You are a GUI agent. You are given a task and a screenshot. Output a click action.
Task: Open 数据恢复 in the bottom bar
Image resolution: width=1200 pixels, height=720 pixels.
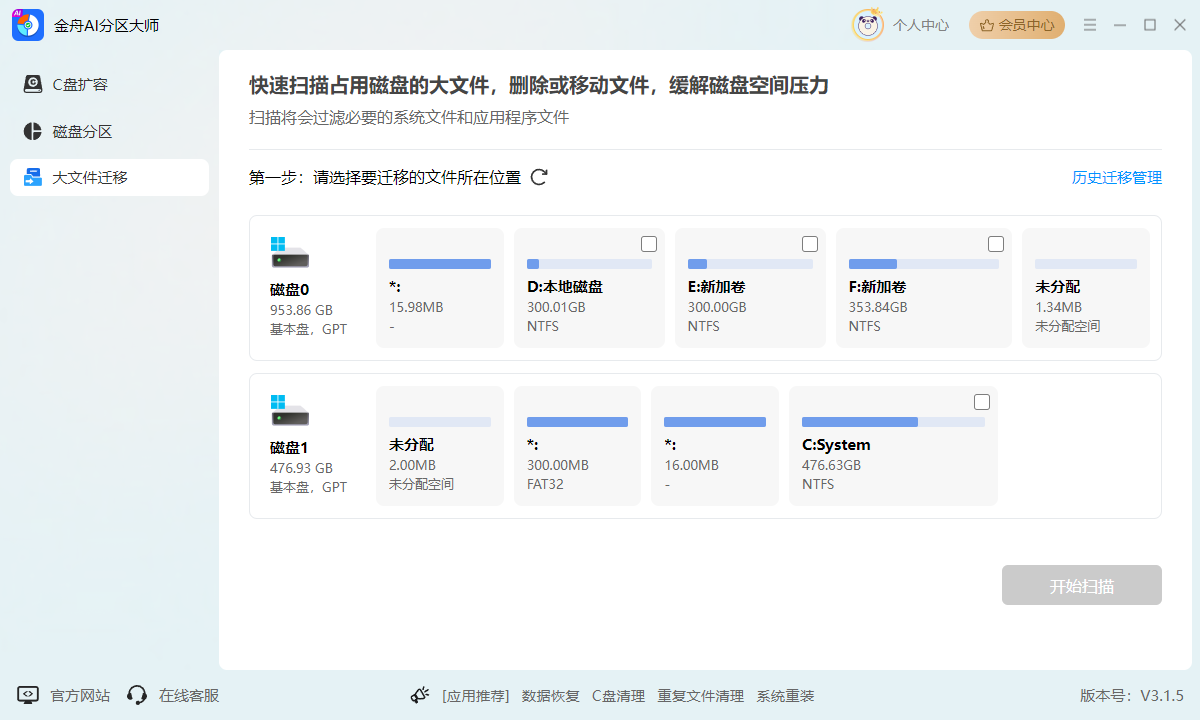pyautogui.click(x=551, y=695)
